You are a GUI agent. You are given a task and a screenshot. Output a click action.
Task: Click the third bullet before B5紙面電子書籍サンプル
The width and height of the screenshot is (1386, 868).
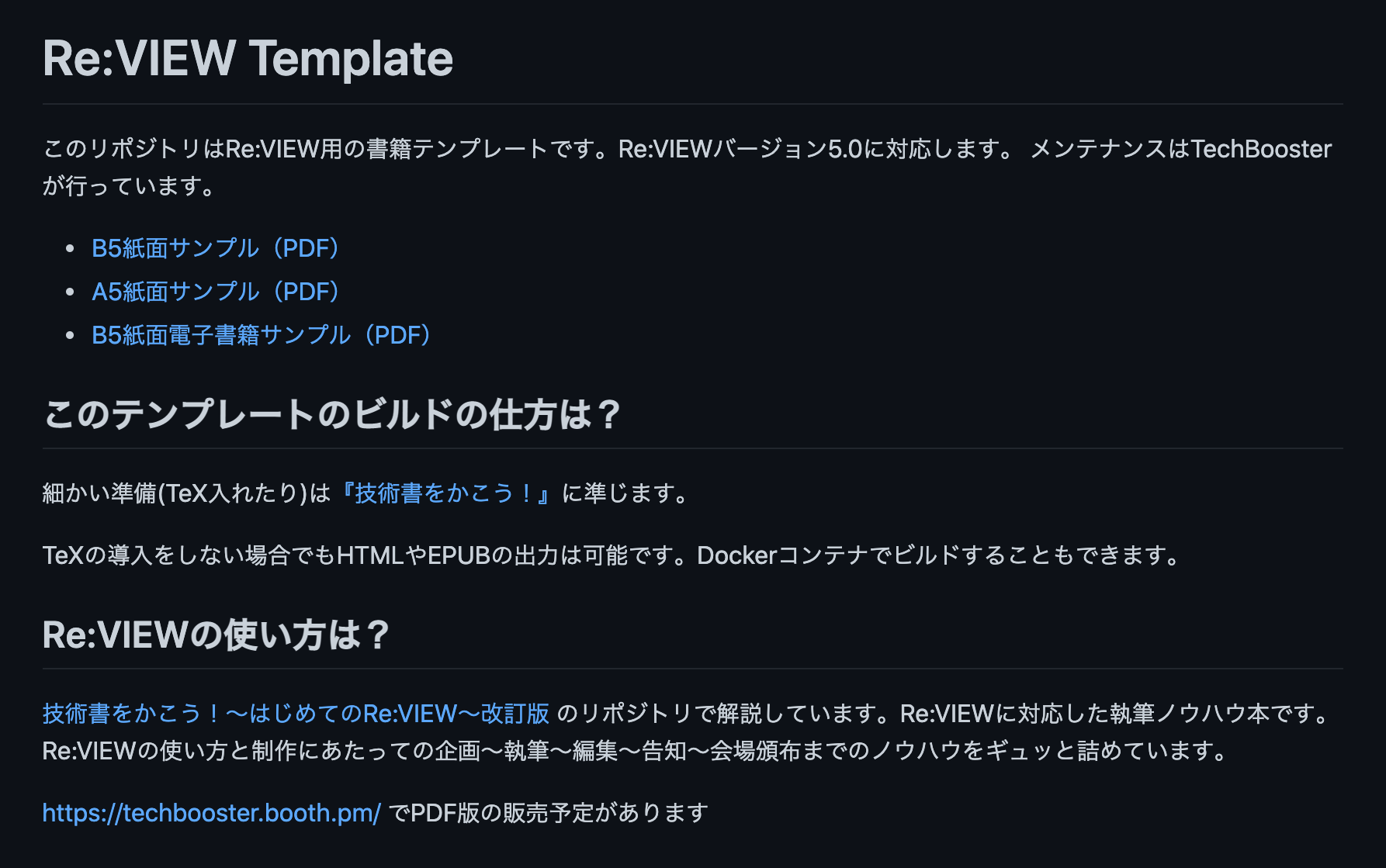[71, 335]
